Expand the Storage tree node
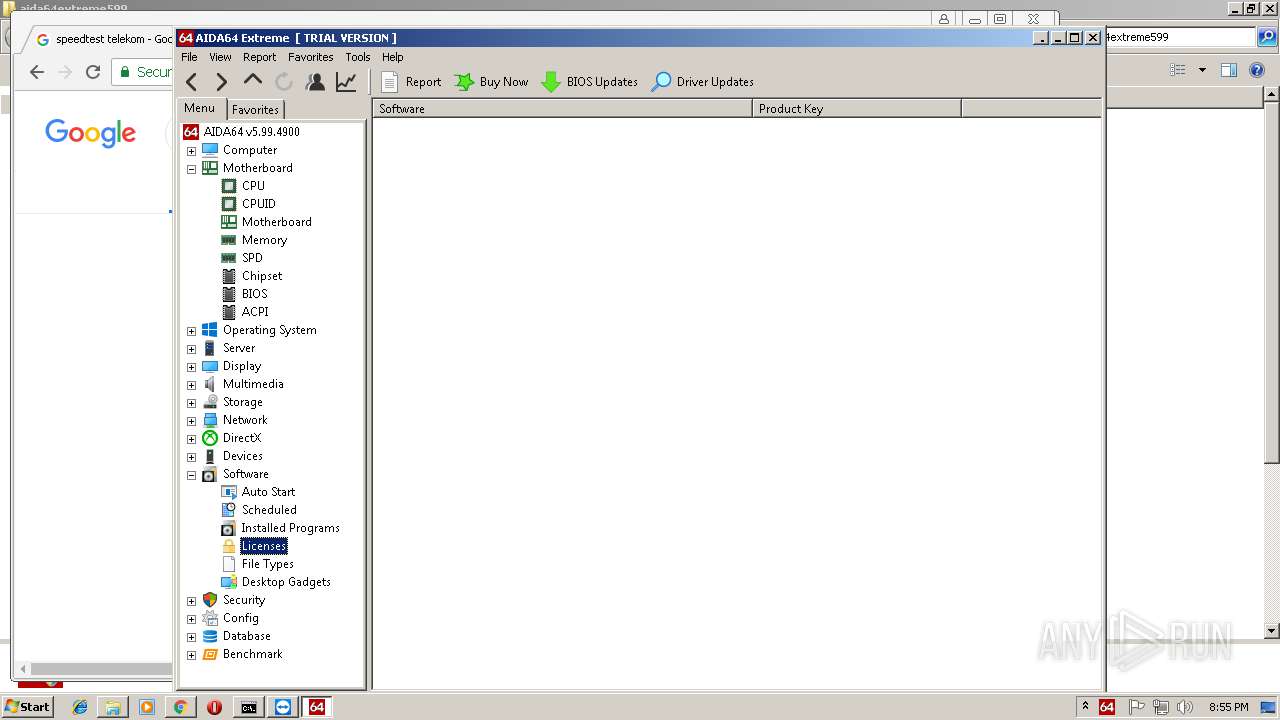 pyautogui.click(x=192, y=403)
